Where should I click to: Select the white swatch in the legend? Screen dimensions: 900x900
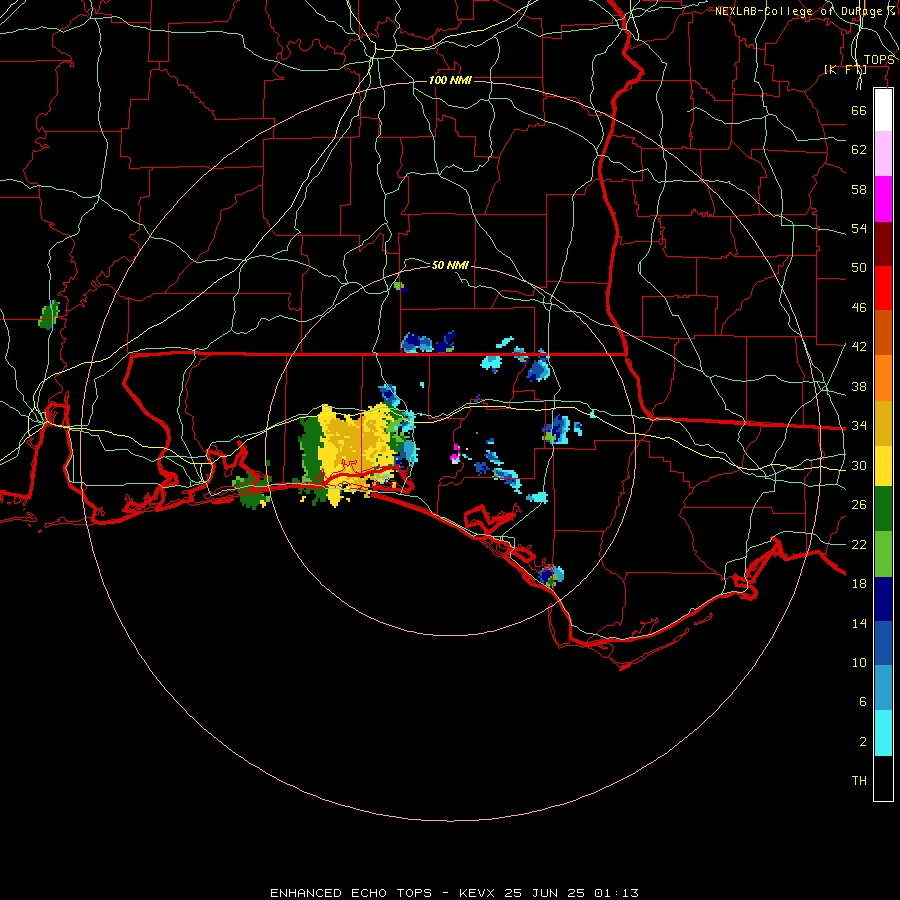(883, 110)
